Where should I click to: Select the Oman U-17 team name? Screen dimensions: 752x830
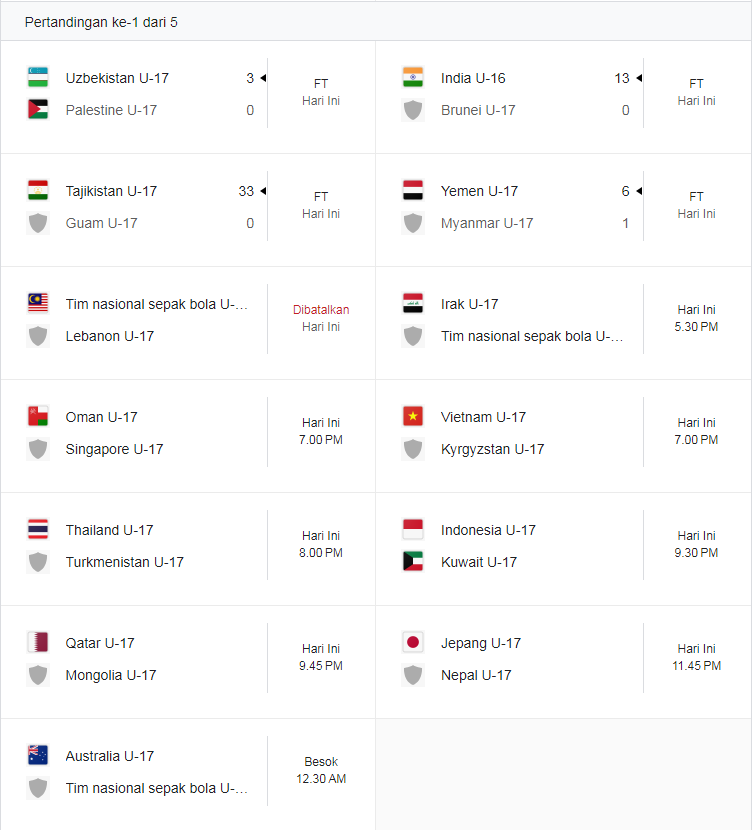click(102, 417)
